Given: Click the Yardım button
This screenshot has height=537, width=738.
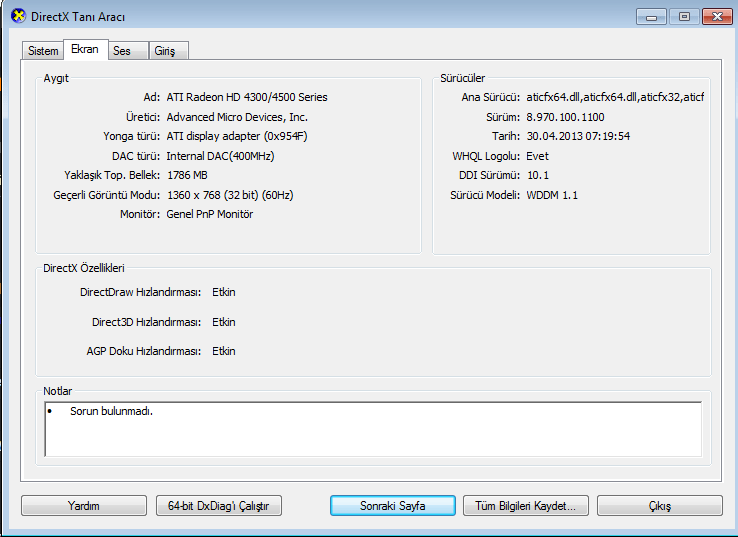Looking at the screenshot, I should (84, 505).
